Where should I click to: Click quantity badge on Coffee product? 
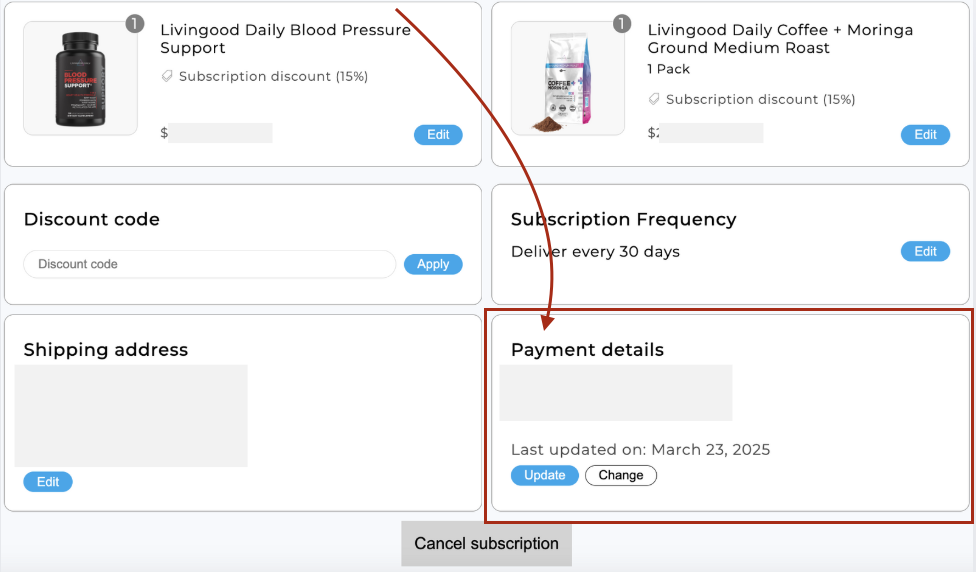tap(621, 24)
